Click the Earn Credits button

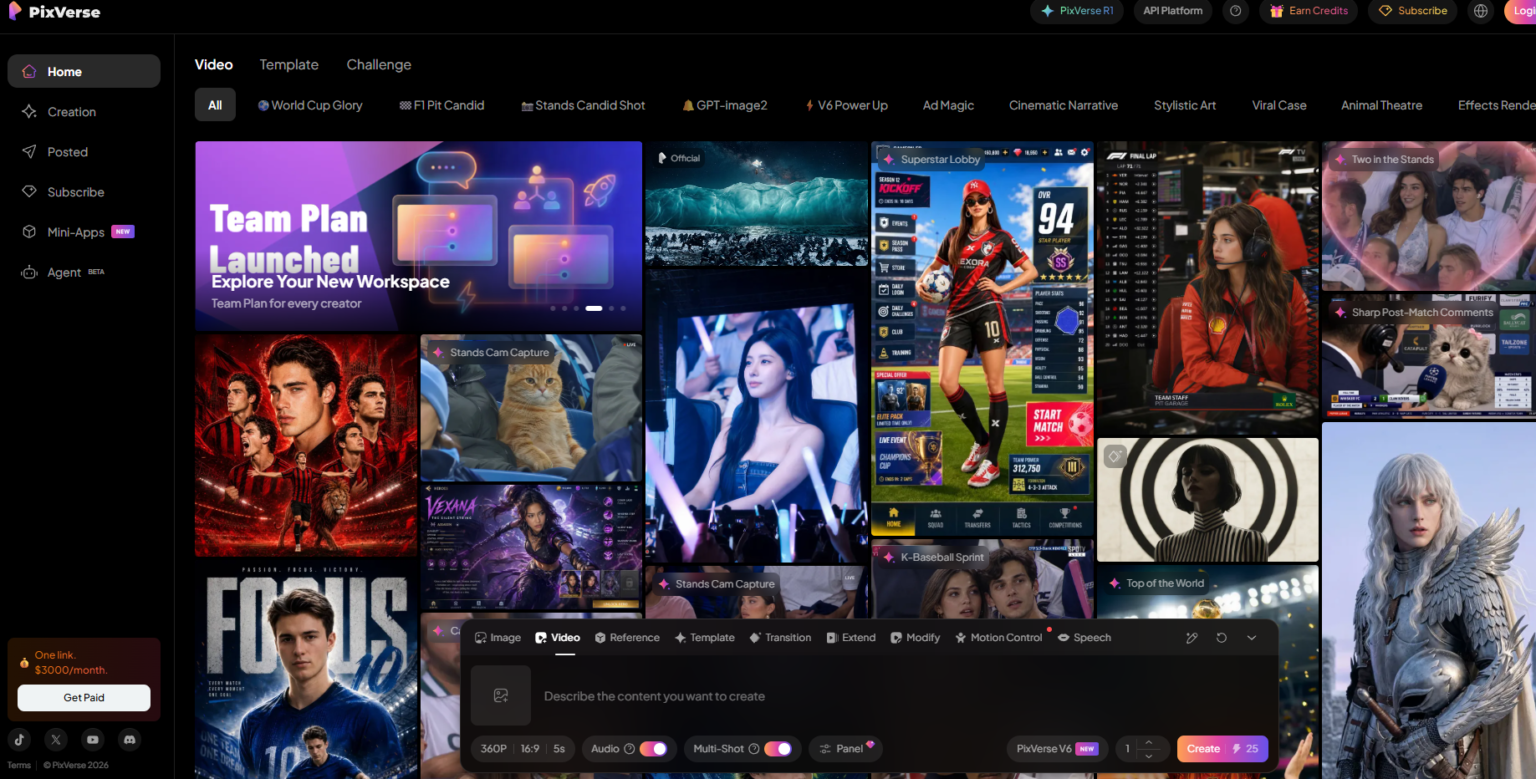[x=1309, y=11]
